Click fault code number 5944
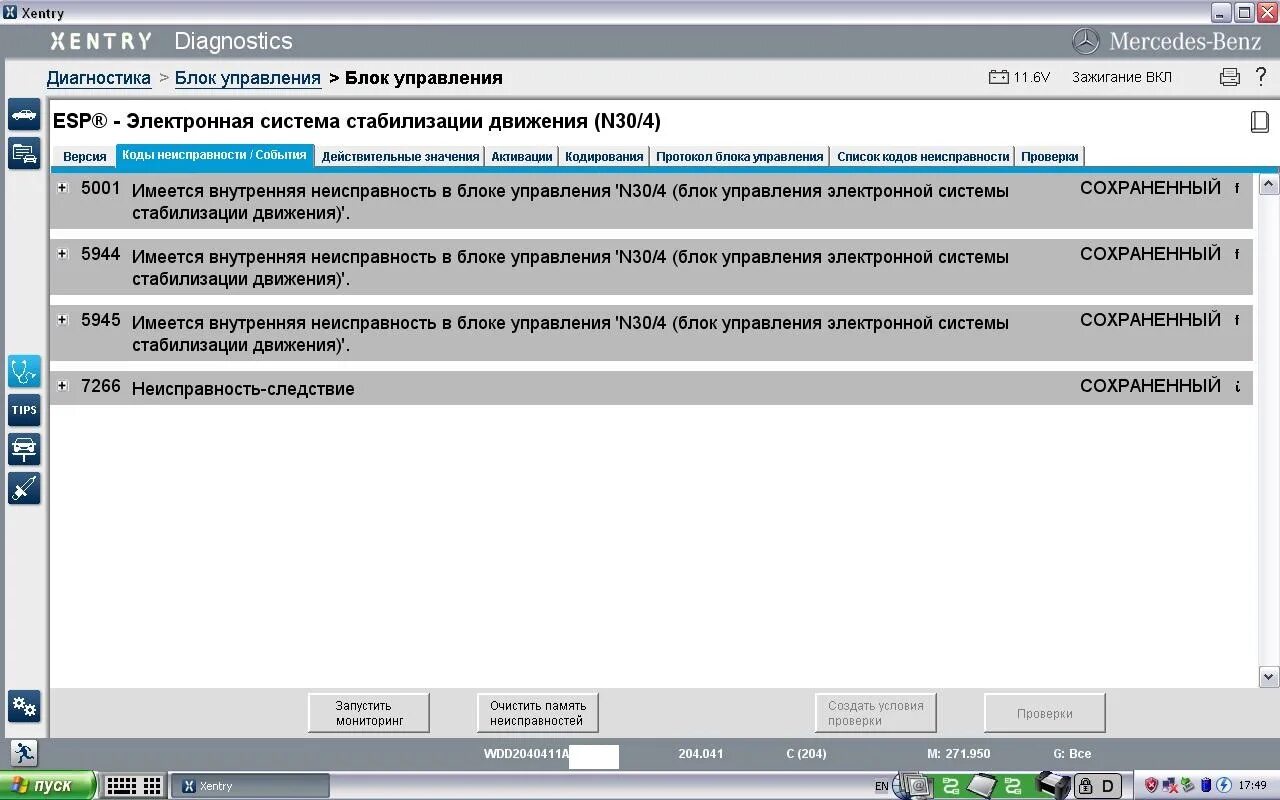 pyautogui.click(x=100, y=254)
